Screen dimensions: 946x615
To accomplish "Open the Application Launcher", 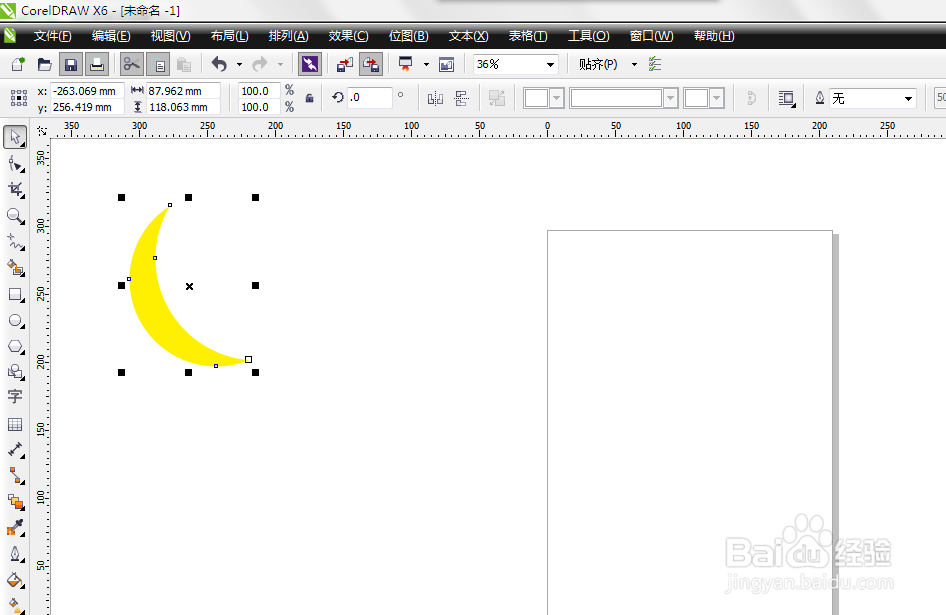I will point(405,64).
